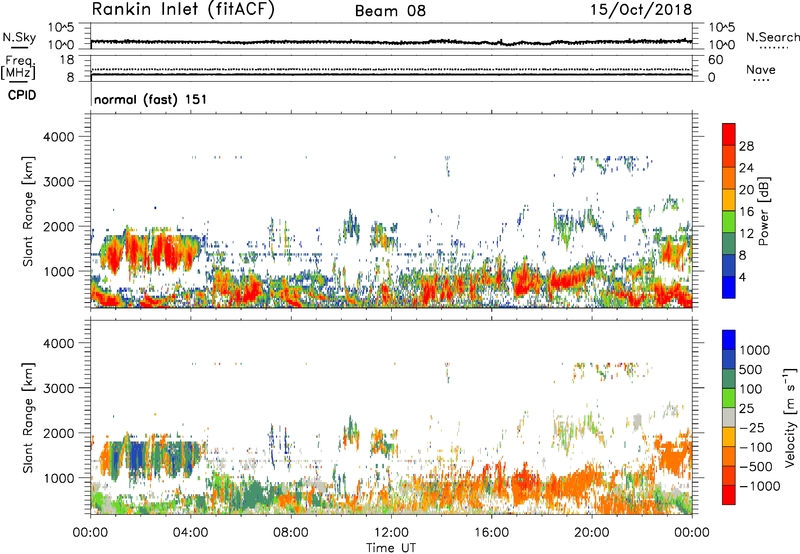Select the "N.Sky" legend label
The width and height of the screenshot is (800, 554).
[x=19, y=37]
